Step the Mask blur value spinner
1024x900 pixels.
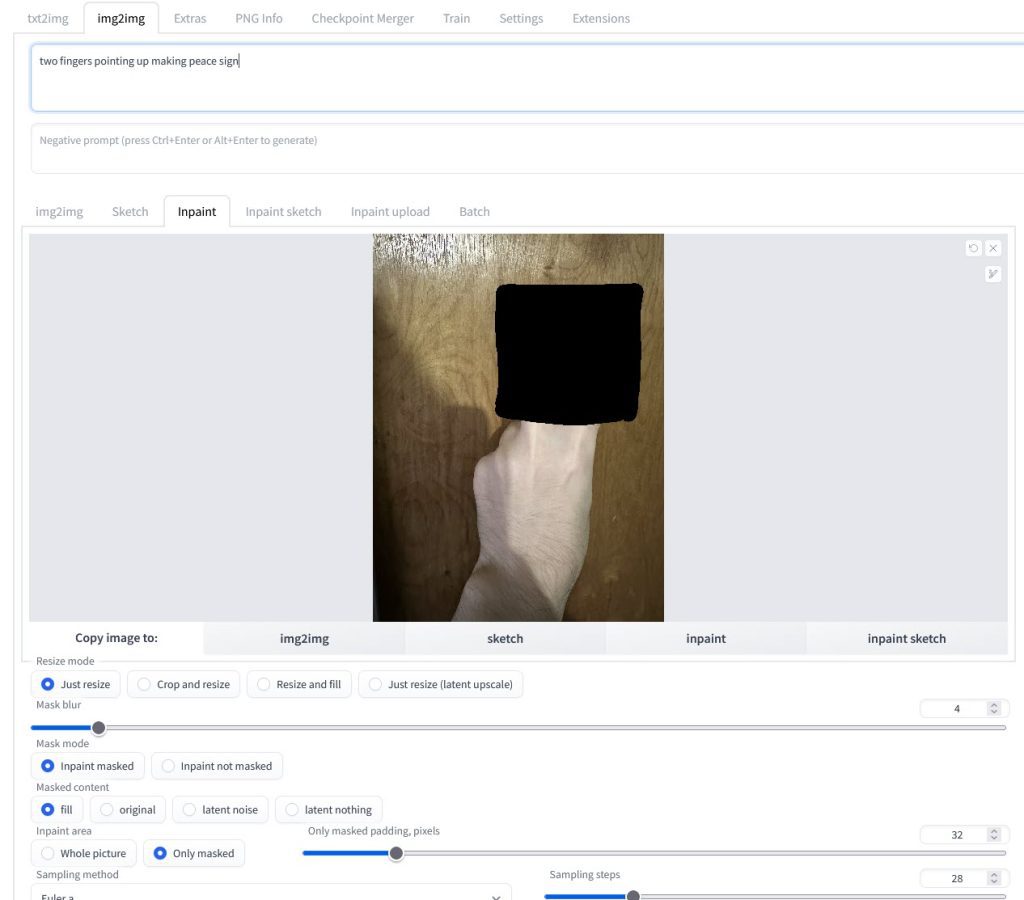[x=994, y=709]
